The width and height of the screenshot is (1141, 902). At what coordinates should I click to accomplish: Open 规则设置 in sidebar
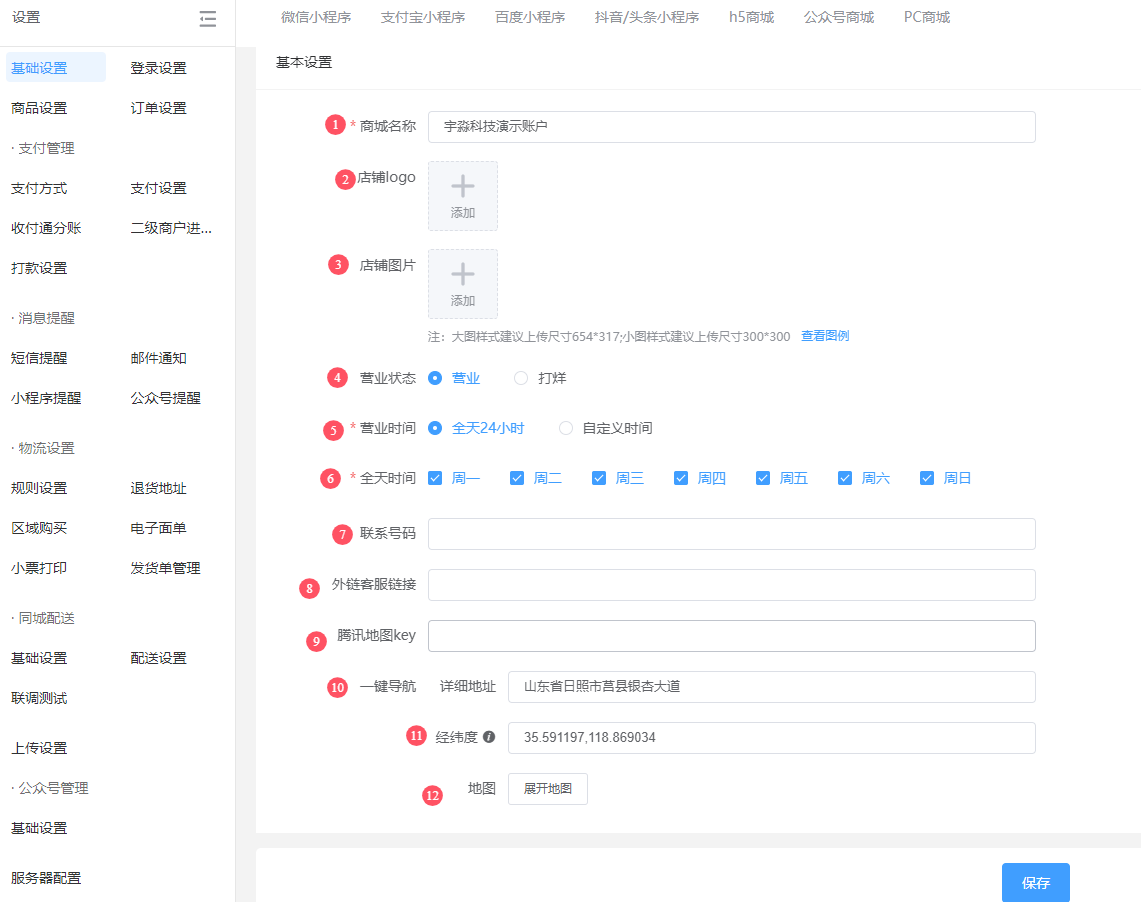click(x=39, y=488)
